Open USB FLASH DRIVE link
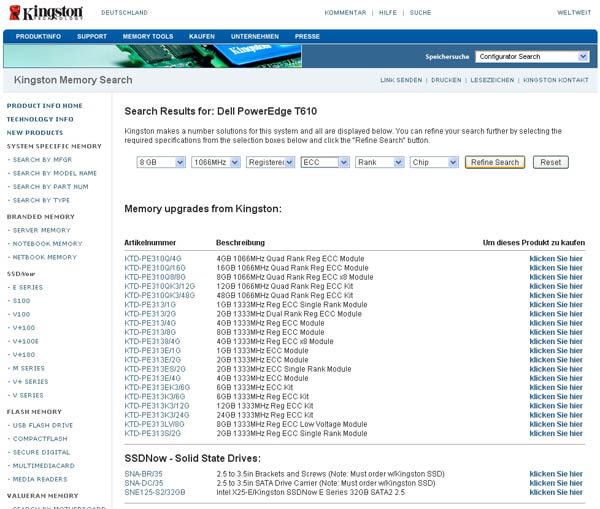The image size is (600, 509). click(42, 425)
